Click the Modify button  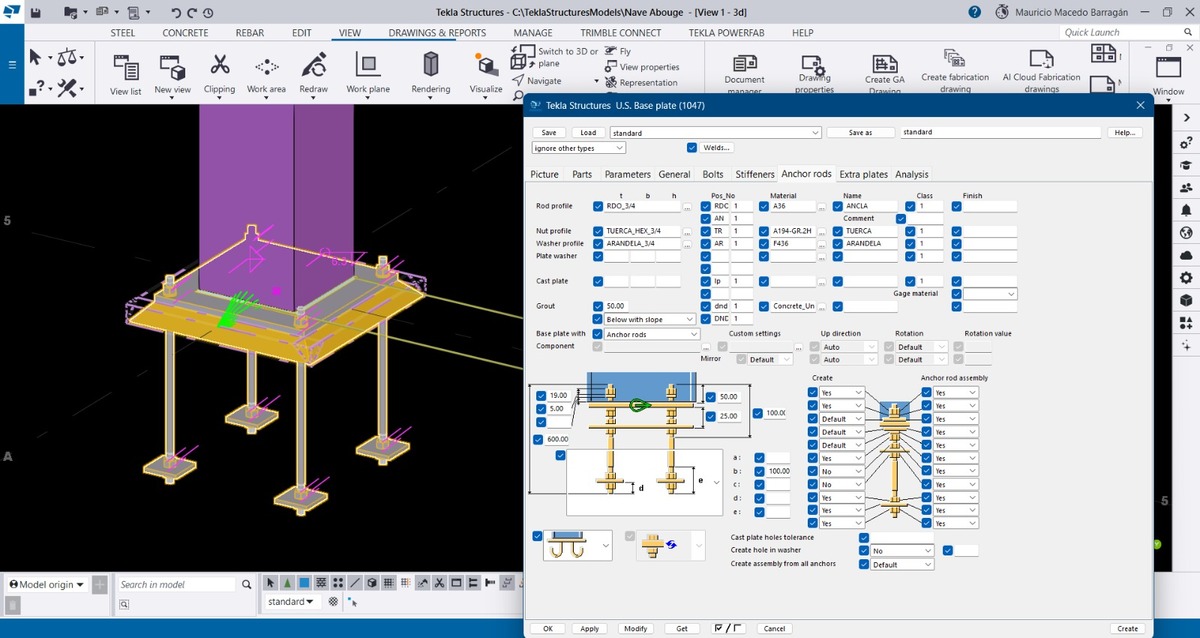tap(636, 629)
